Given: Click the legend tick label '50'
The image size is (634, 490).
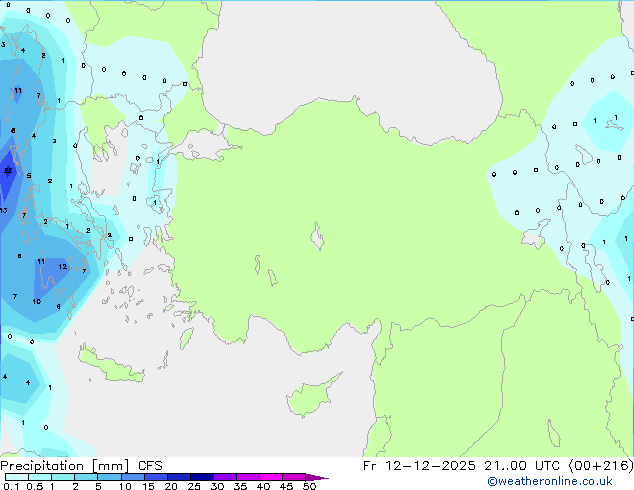Looking at the screenshot, I should tap(309, 486).
